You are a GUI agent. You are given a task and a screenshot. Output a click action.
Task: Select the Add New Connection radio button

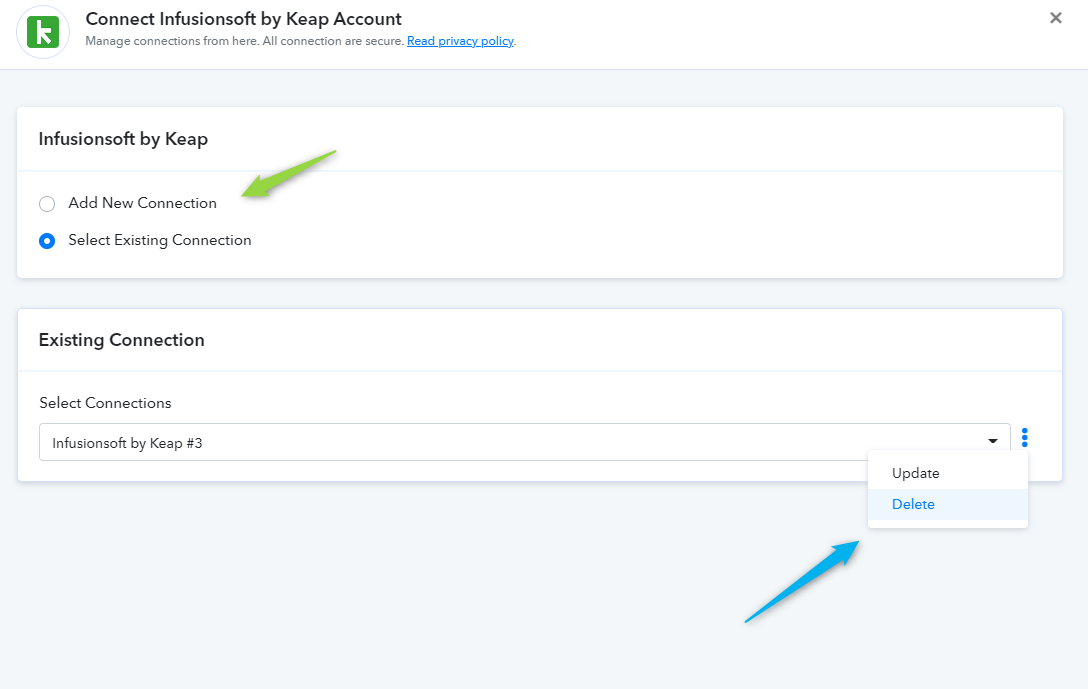[47, 203]
